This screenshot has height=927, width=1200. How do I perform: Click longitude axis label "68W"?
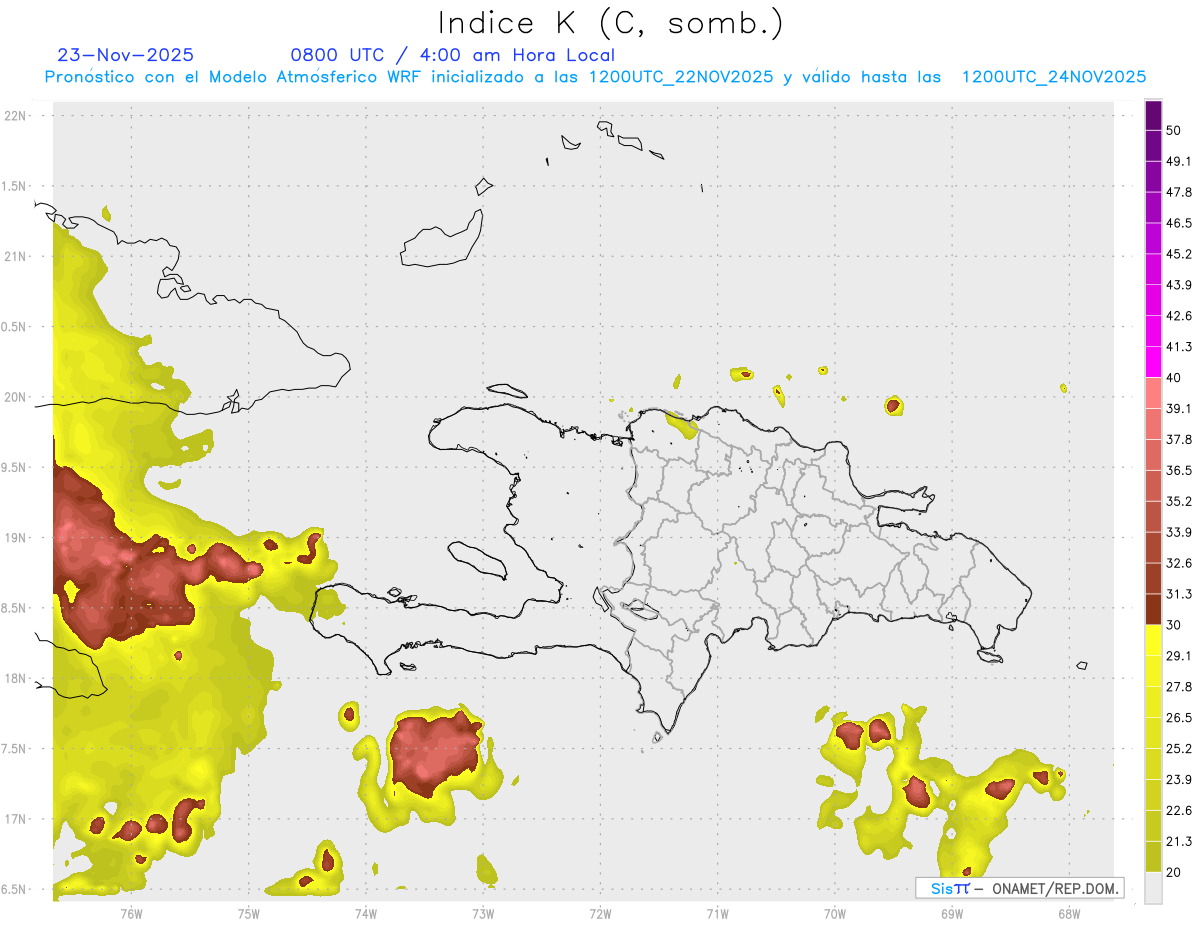(1069, 914)
